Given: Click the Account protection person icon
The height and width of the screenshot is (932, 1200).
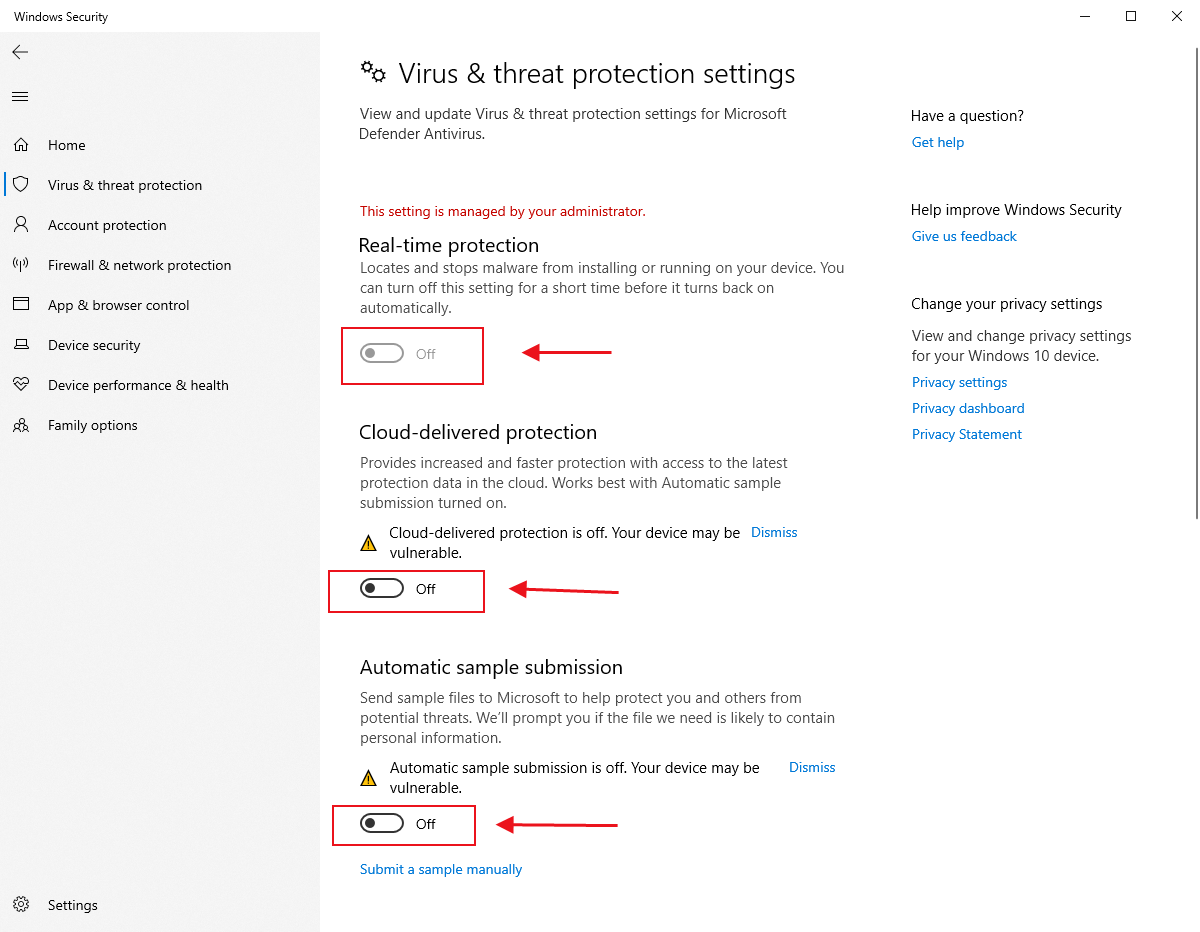Looking at the screenshot, I should [20, 225].
